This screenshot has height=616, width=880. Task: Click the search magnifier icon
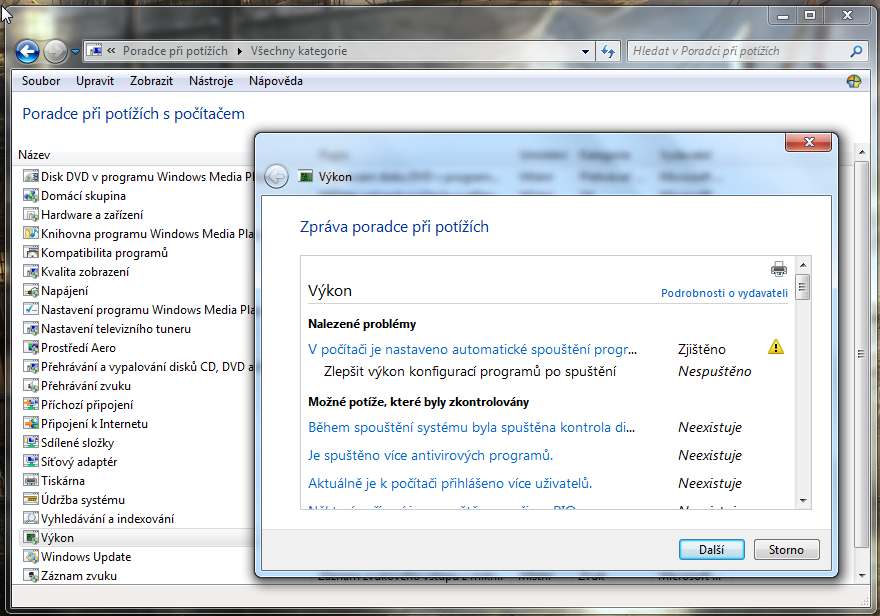click(x=855, y=51)
